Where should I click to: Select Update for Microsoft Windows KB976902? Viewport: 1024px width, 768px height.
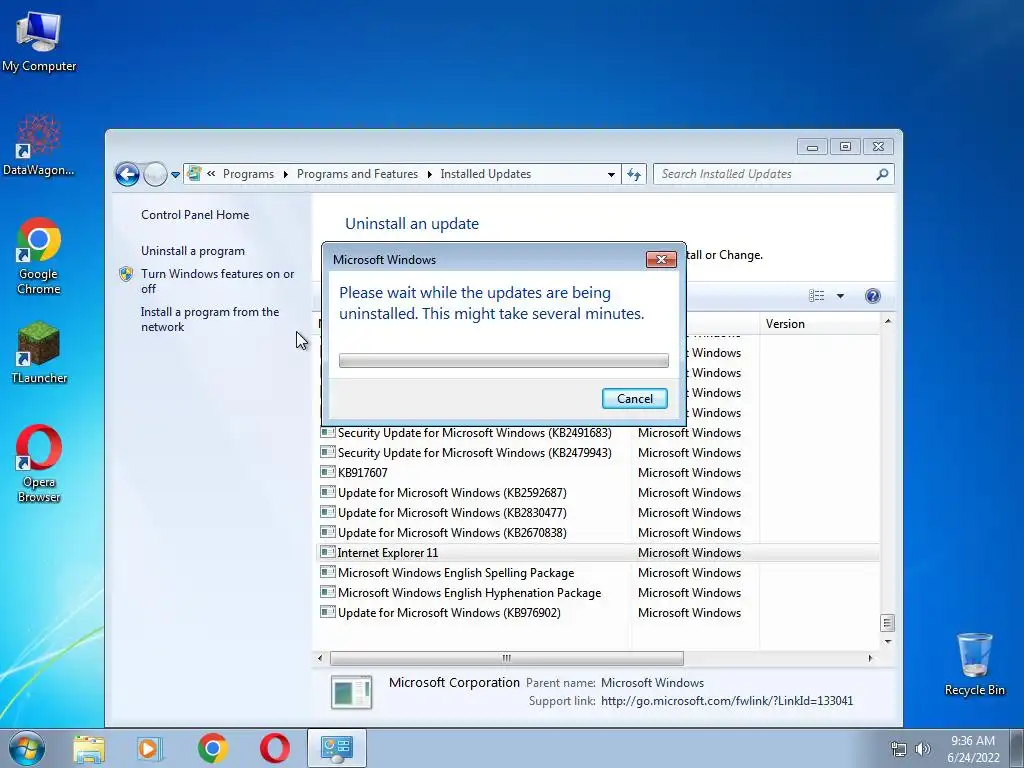click(x=598, y=613)
